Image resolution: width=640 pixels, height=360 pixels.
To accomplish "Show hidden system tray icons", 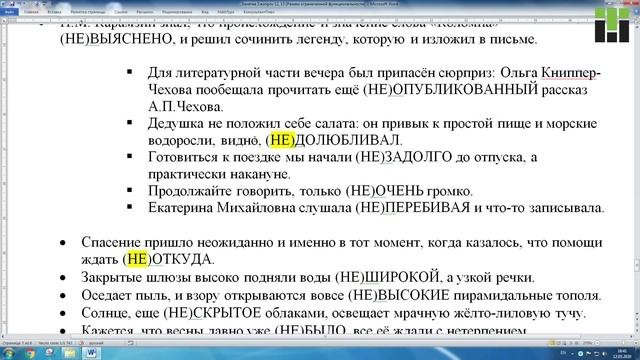I will pyautogui.click(x=572, y=354).
